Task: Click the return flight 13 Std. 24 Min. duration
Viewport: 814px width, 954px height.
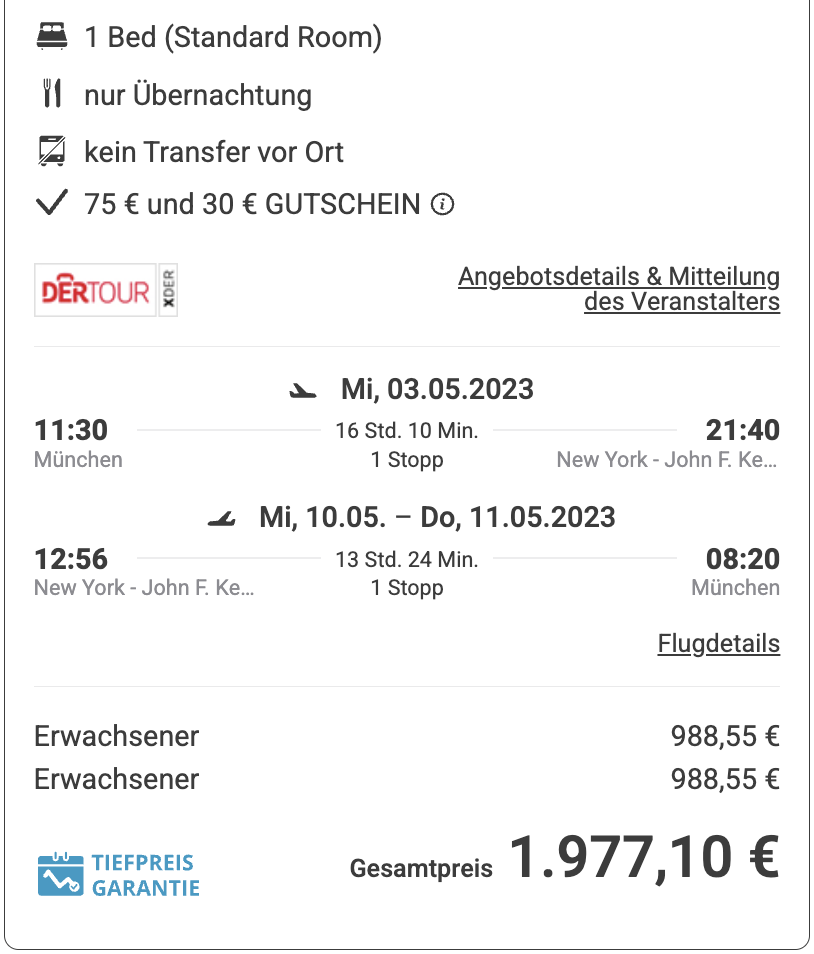Action: point(407,559)
